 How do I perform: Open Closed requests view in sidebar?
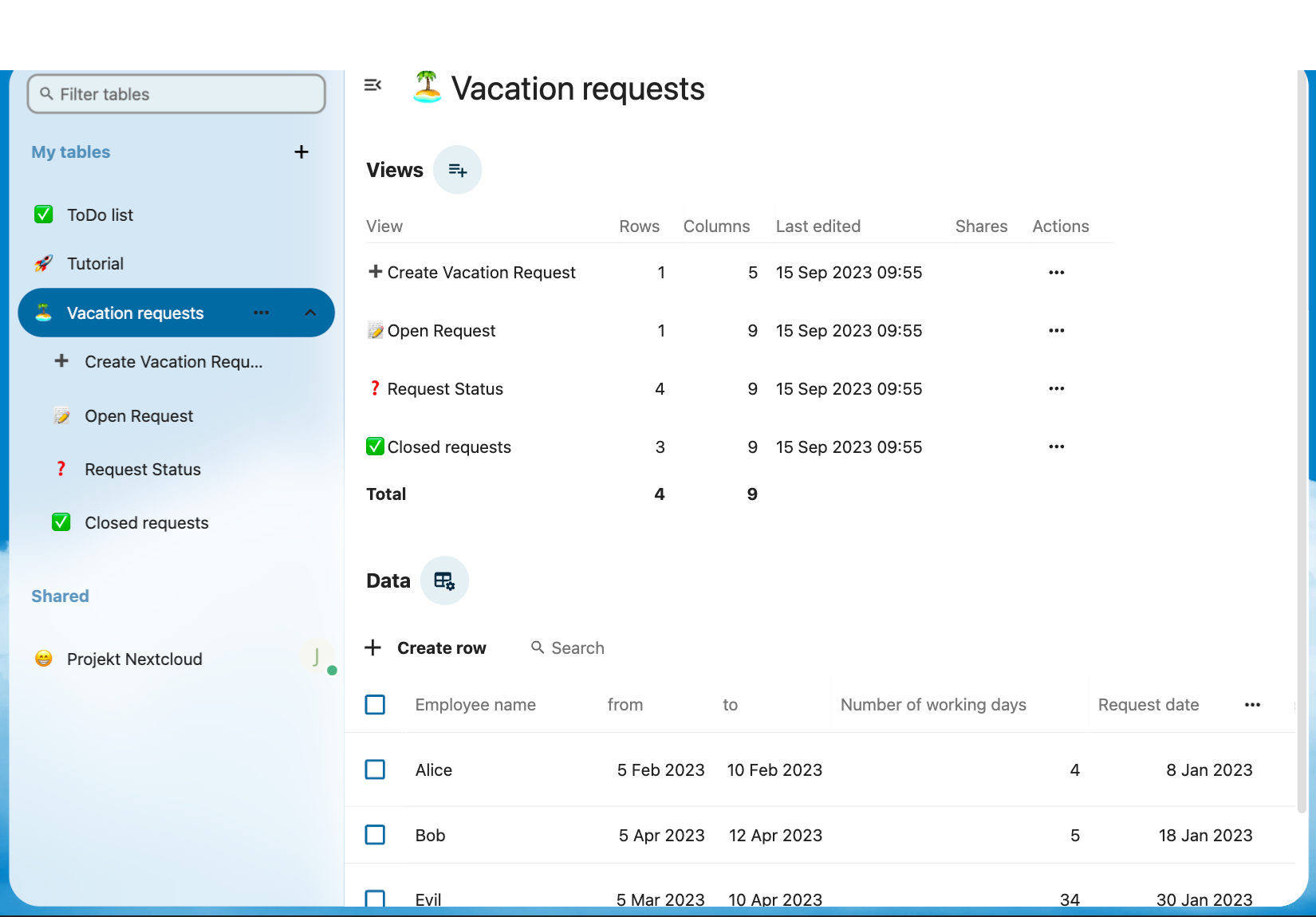pyautogui.click(x=147, y=523)
